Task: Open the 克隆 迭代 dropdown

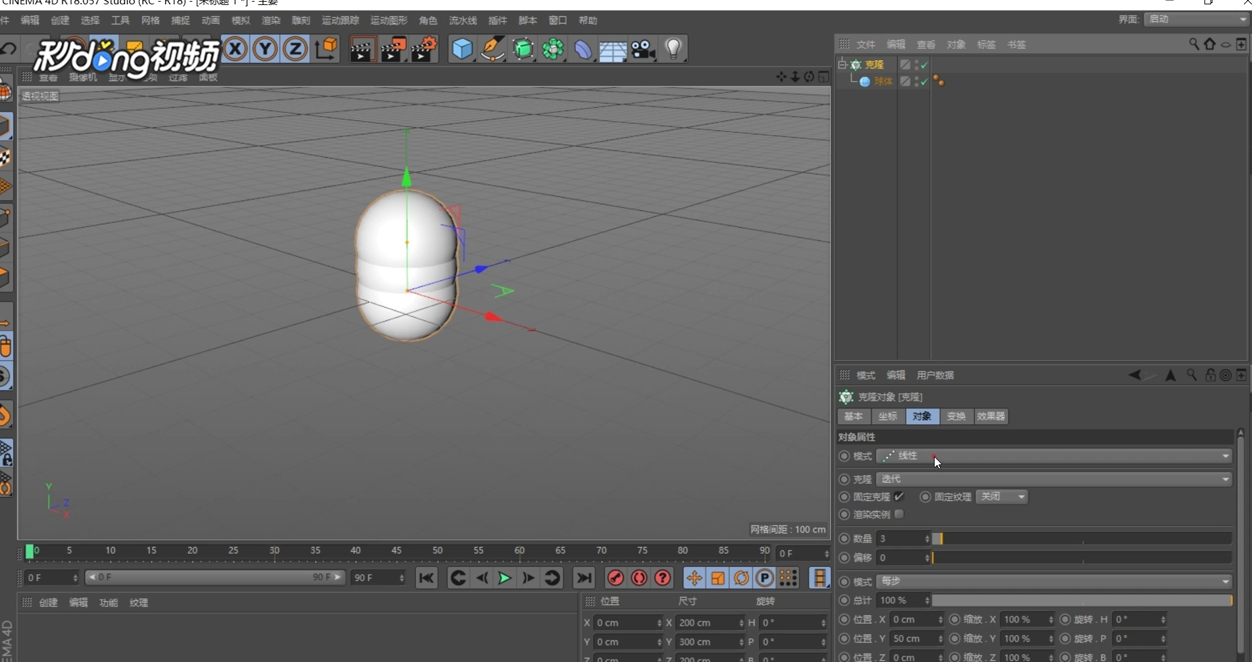Action: [x=1055, y=479]
